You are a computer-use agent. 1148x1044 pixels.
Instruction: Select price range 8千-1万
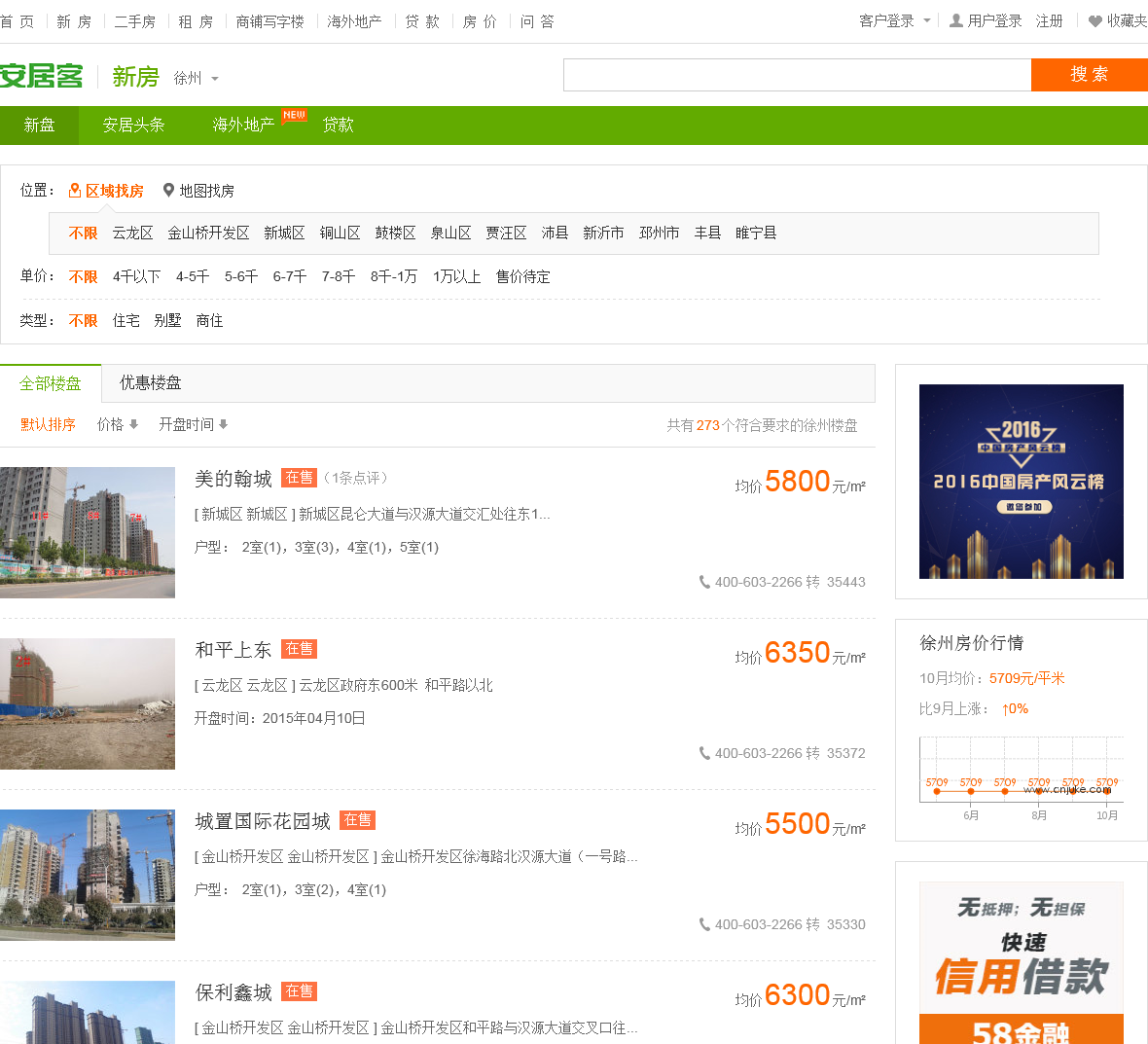tap(394, 276)
